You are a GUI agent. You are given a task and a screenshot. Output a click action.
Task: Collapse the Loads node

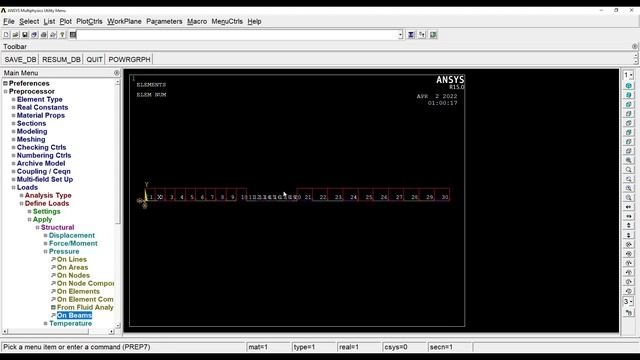13,187
